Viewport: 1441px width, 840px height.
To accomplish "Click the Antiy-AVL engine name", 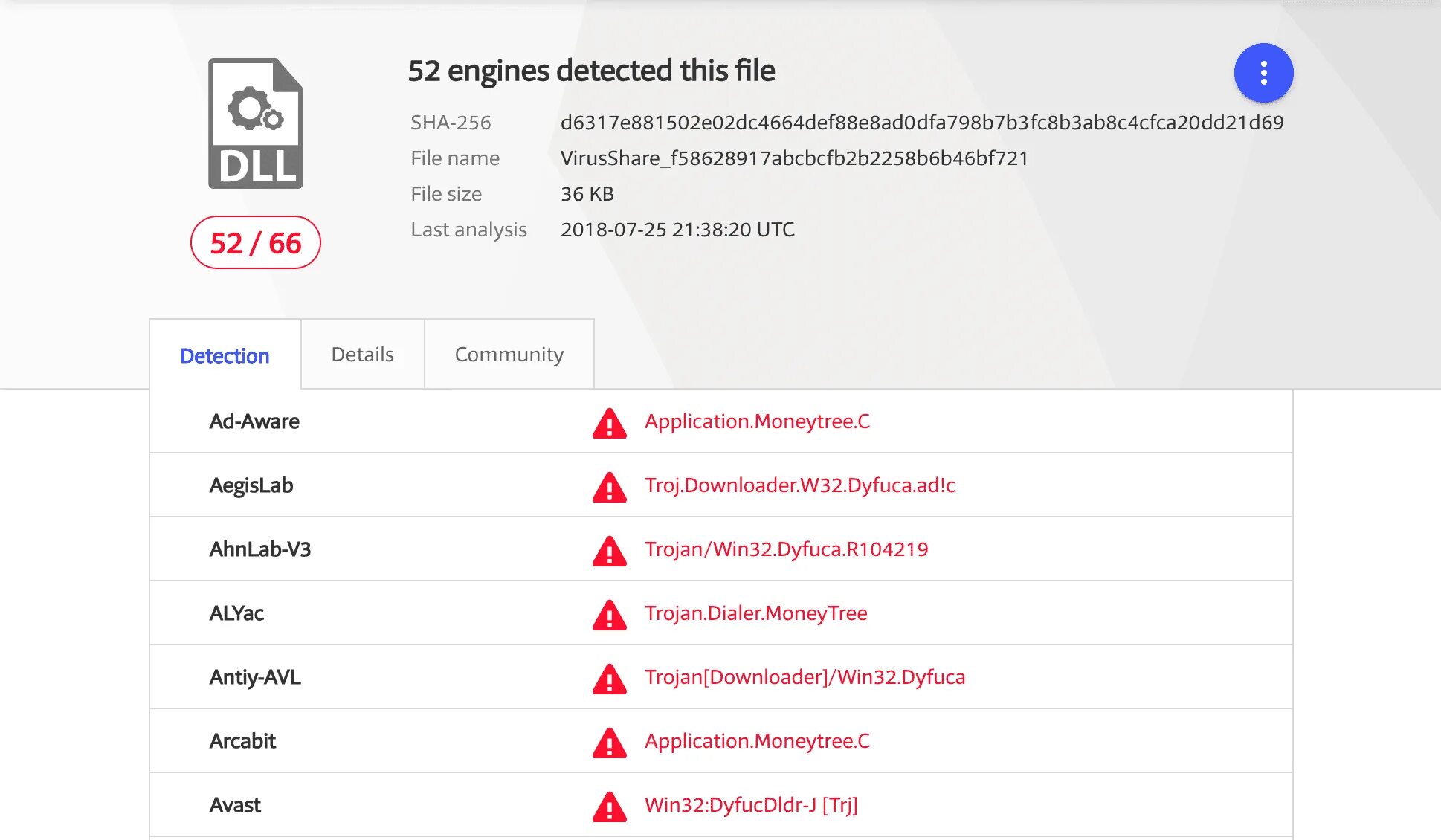I will [255, 677].
